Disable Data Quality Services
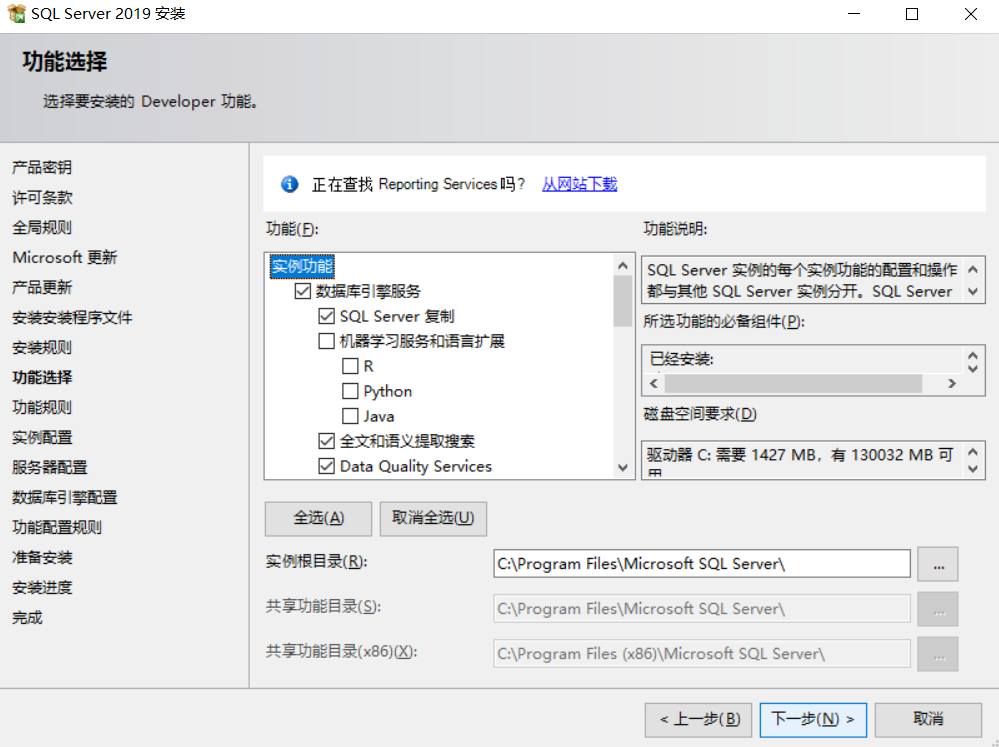 326,465
